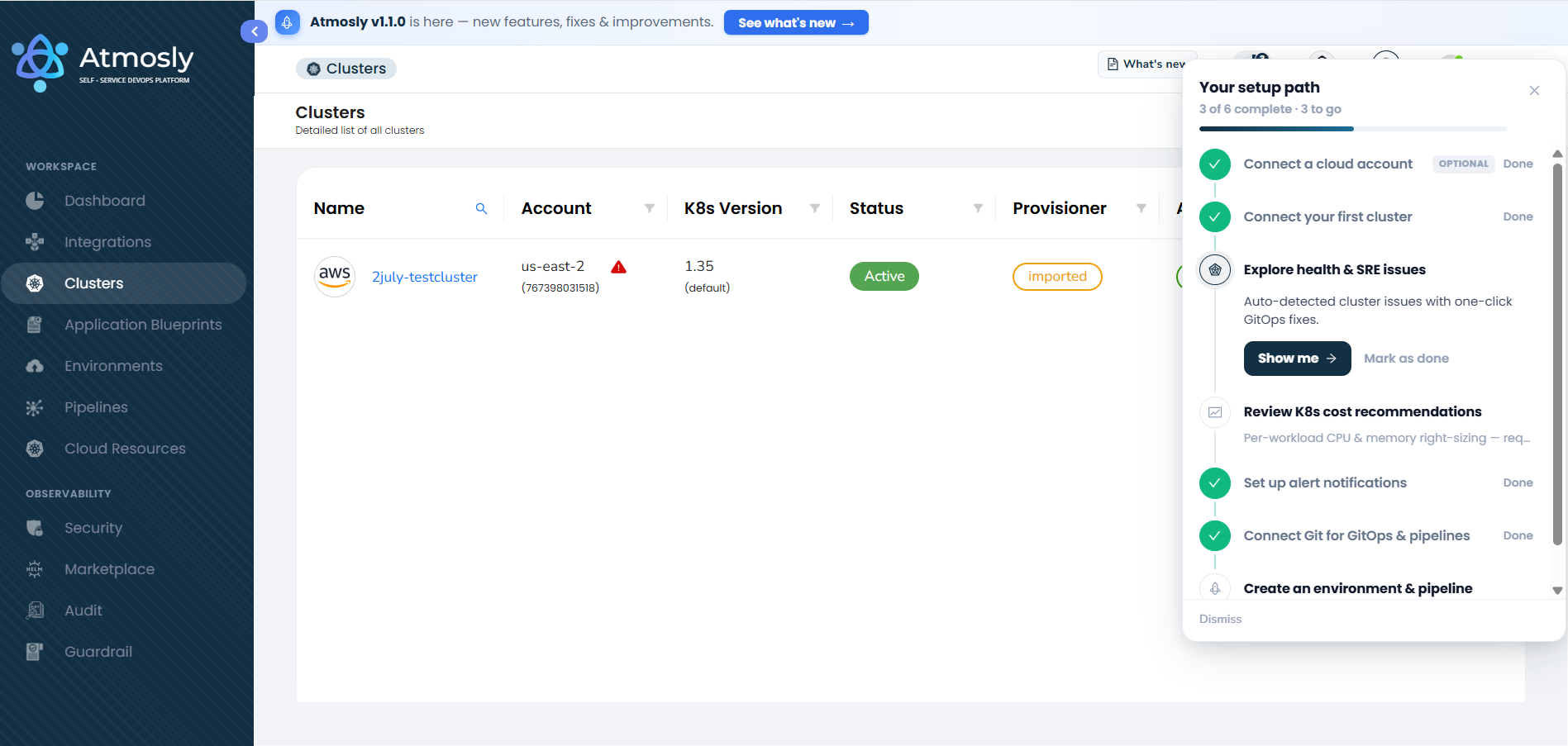Click See what's new button
1568x746 pixels.
click(796, 22)
